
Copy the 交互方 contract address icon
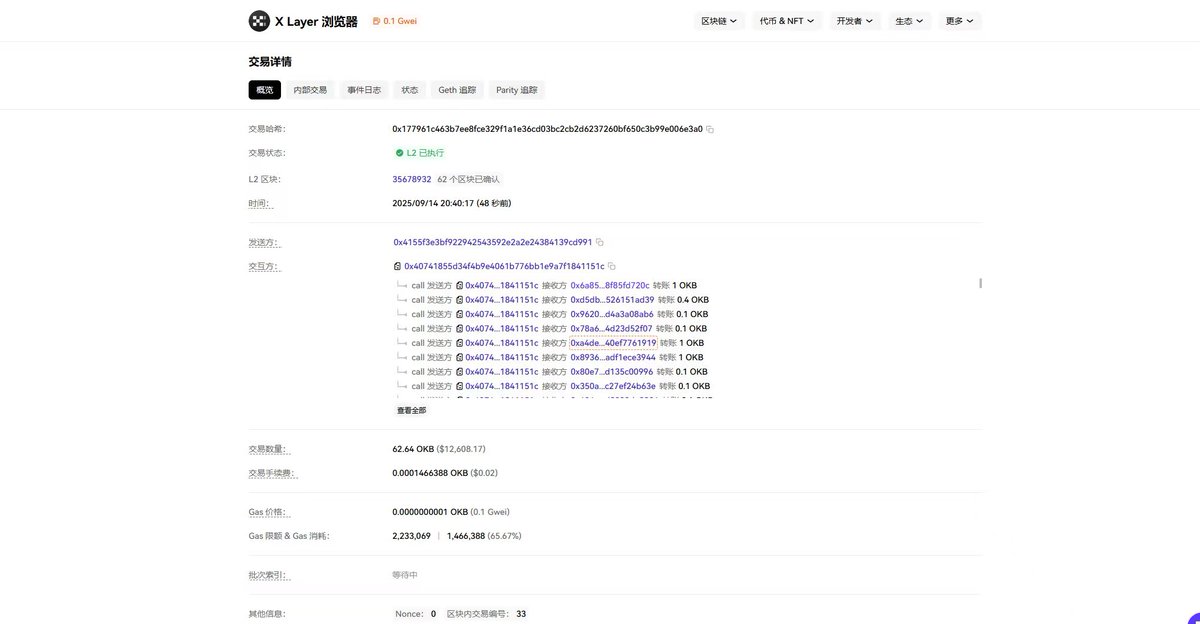(x=612, y=264)
